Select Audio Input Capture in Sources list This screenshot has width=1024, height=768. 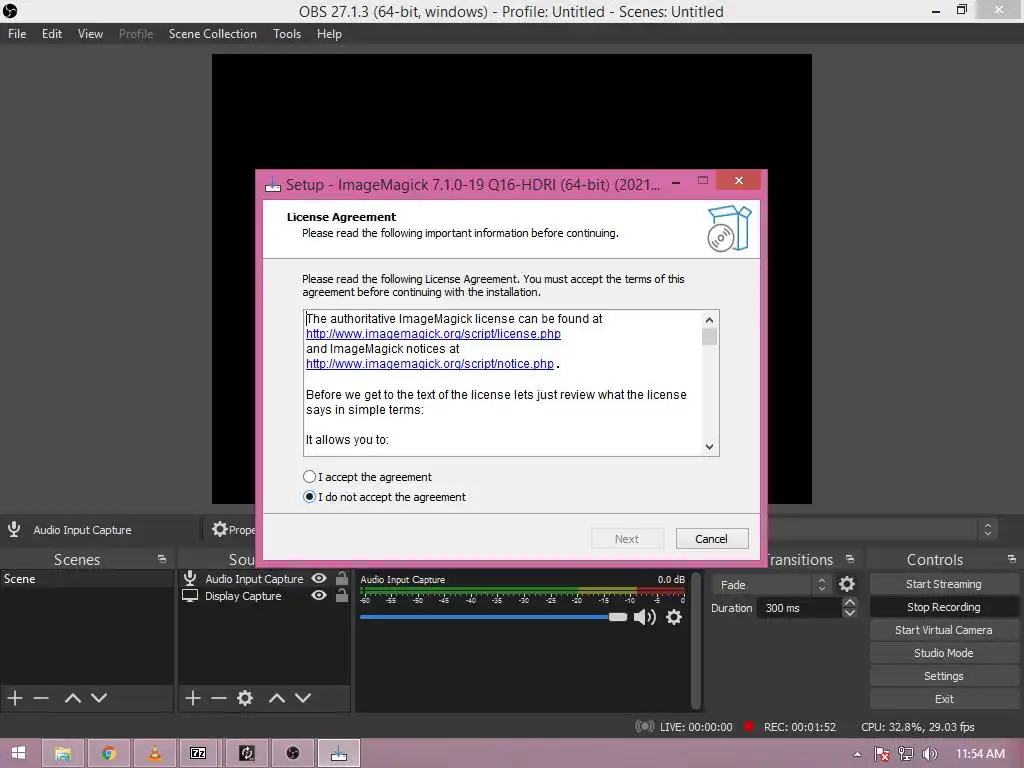[254, 579]
